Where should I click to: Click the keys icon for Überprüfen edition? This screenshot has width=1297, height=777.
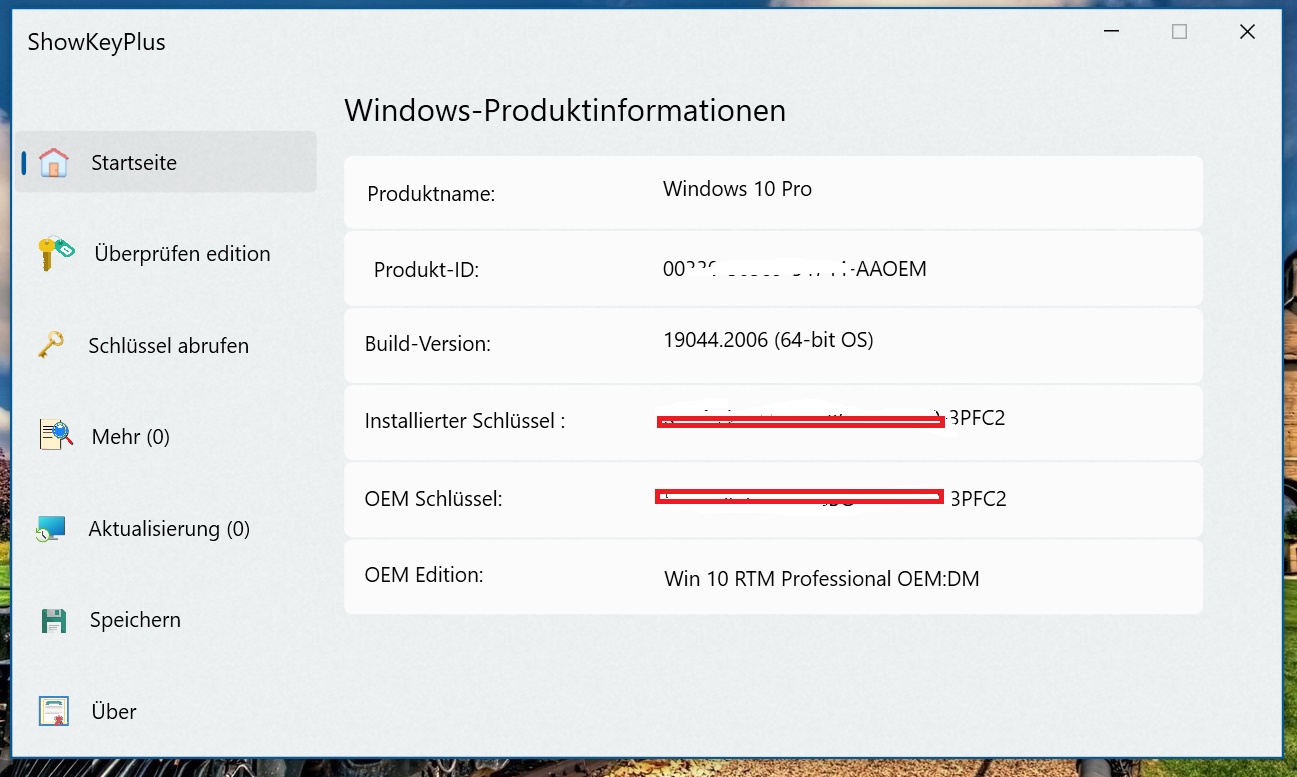point(56,253)
